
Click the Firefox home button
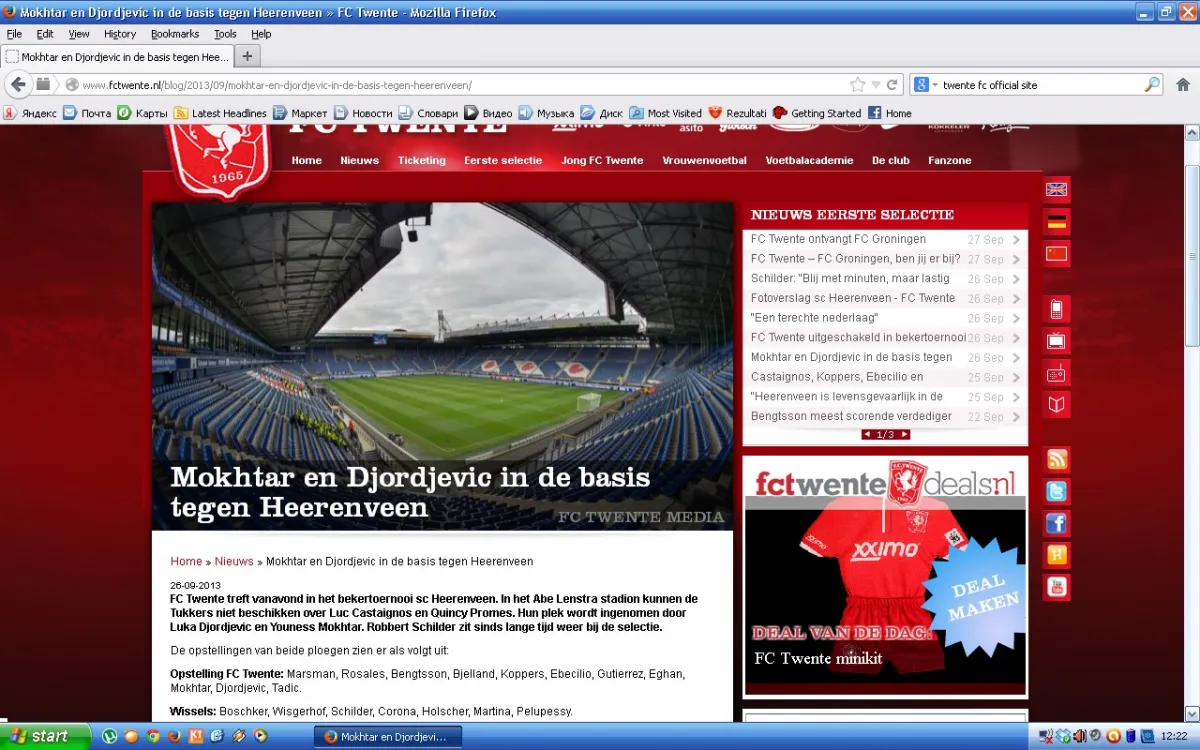(x=1183, y=85)
